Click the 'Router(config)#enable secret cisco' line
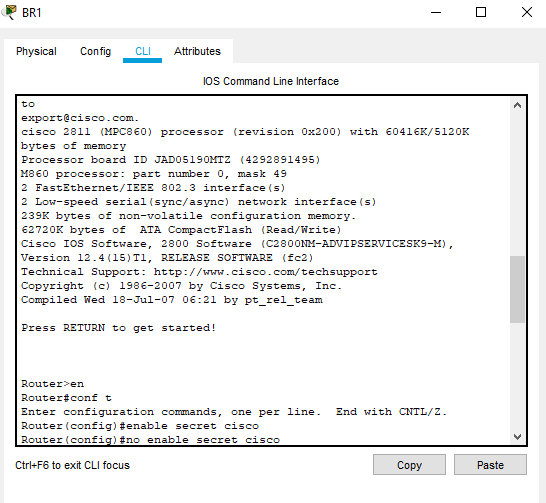 click(x=140, y=426)
